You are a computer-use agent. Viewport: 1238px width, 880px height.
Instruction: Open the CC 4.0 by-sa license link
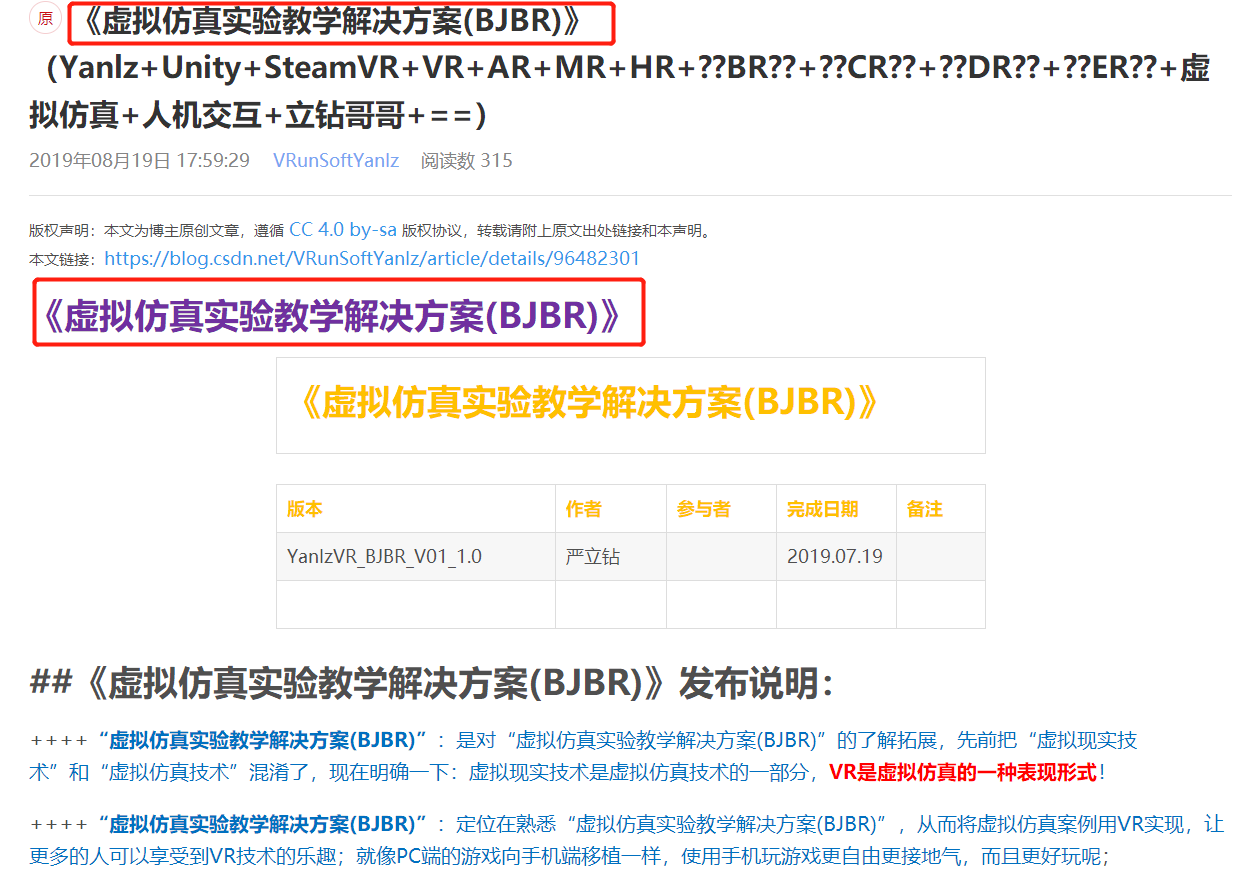pyautogui.click(x=342, y=230)
